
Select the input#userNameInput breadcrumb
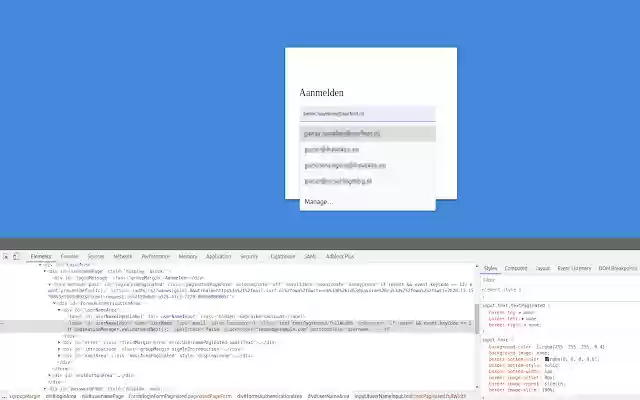410,396
